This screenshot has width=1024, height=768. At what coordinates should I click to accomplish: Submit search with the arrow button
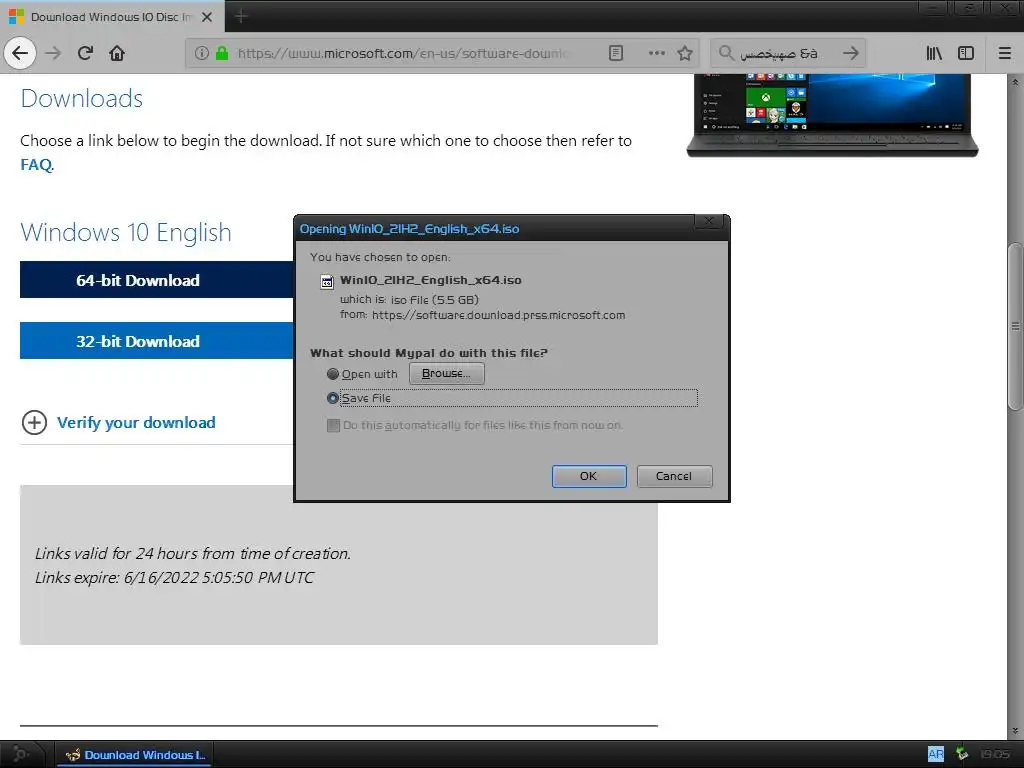coord(850,53)
